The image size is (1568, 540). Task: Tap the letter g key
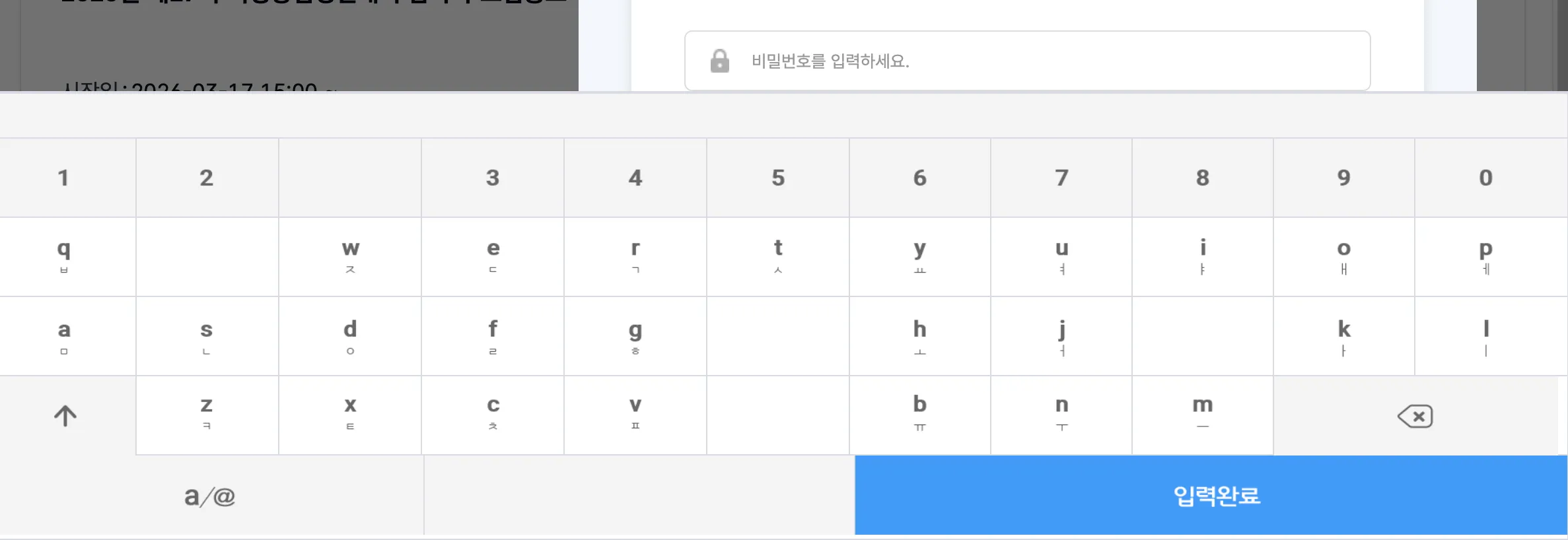click(x=635, y=336)
